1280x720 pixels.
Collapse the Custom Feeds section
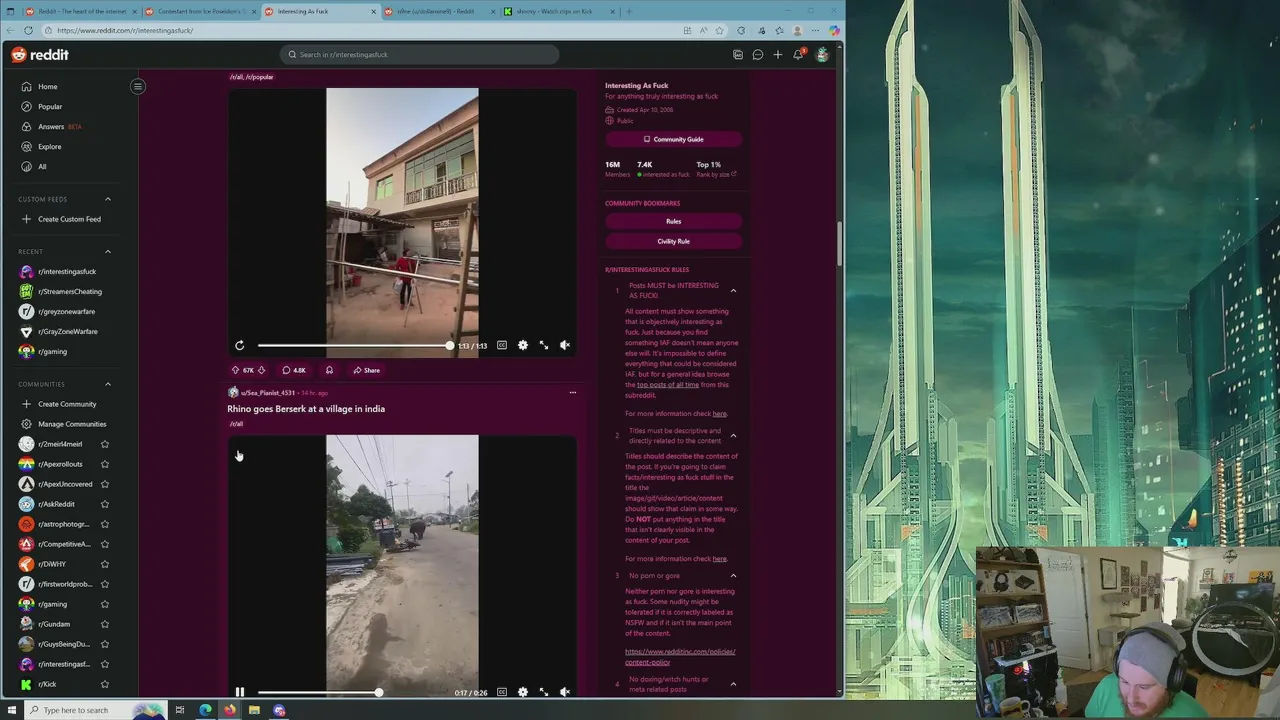coord(108,199)
